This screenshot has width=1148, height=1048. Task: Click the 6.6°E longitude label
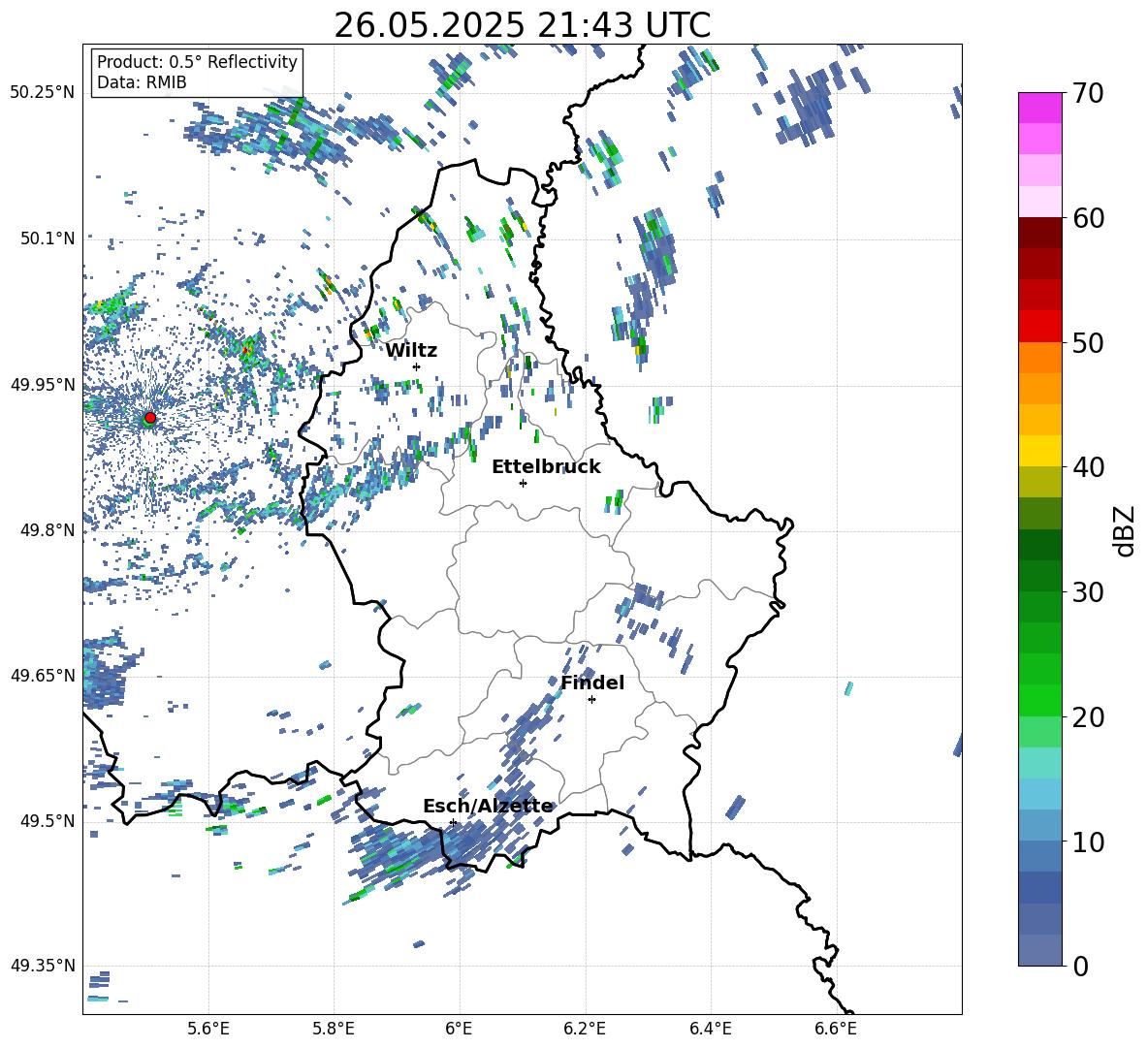(x=836, y=1029)
